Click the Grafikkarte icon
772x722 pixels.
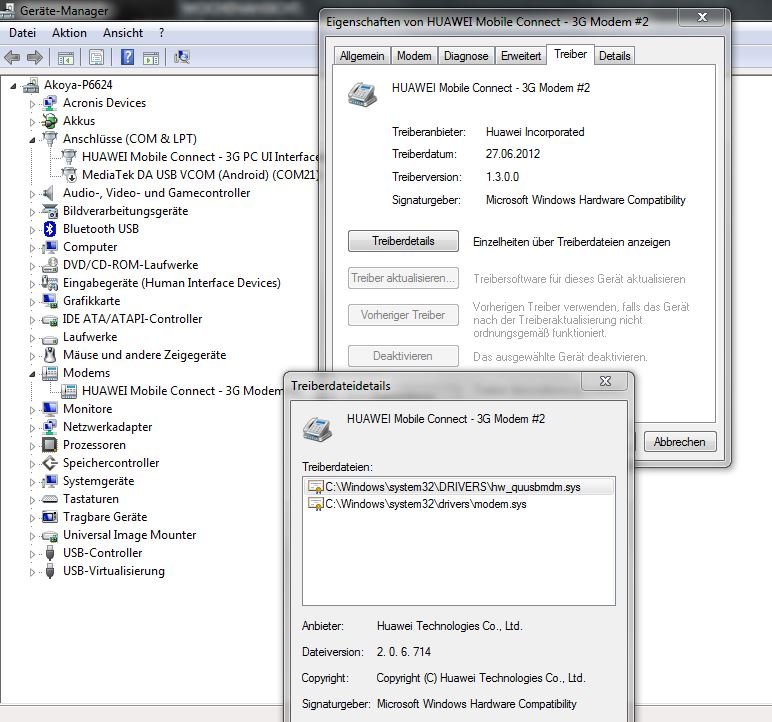(x=50, y=301)
